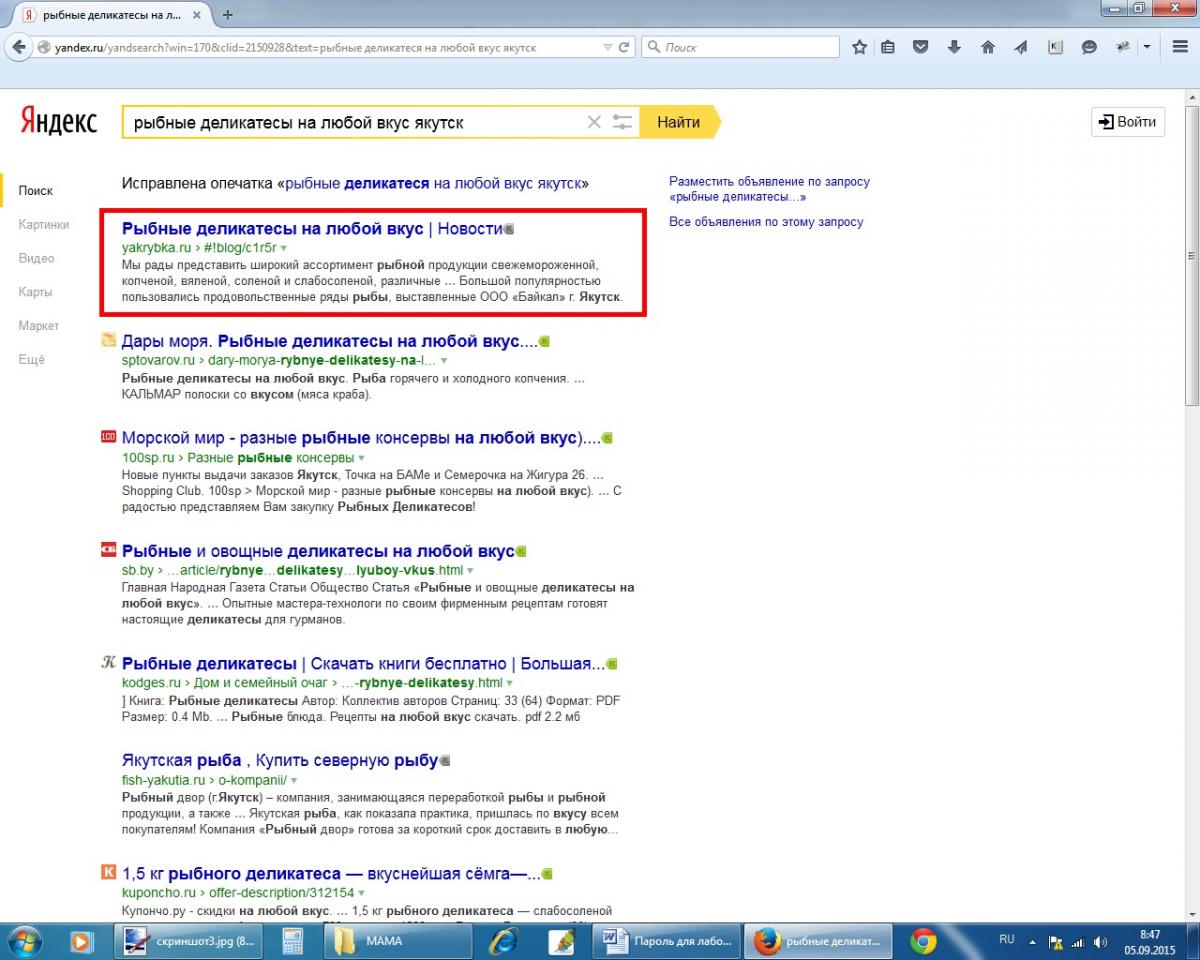This screenshot has height=960, width=1200.
Task: Open result 'Рыбные и овощные деликатесы'
Action: pyautogui.click(x=318, y=551)
